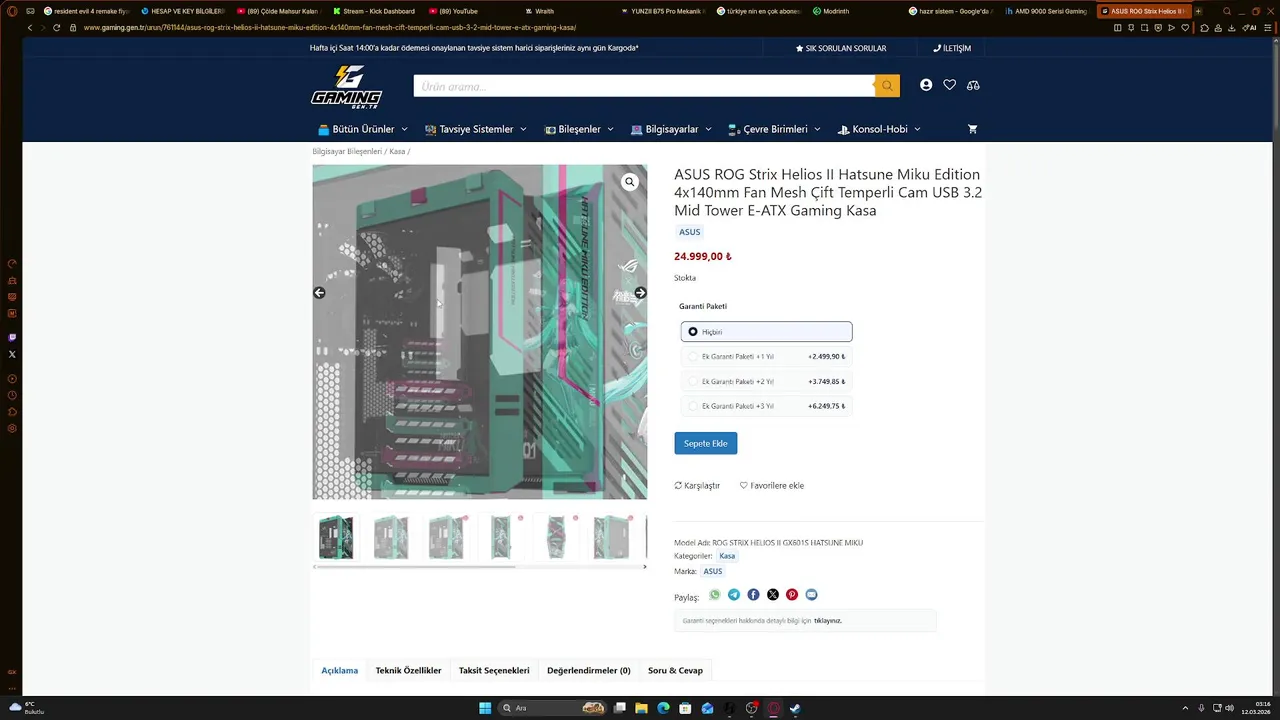Click the Gaming.gen.tr logo
1280x720 pixels.
pos(346,86)
